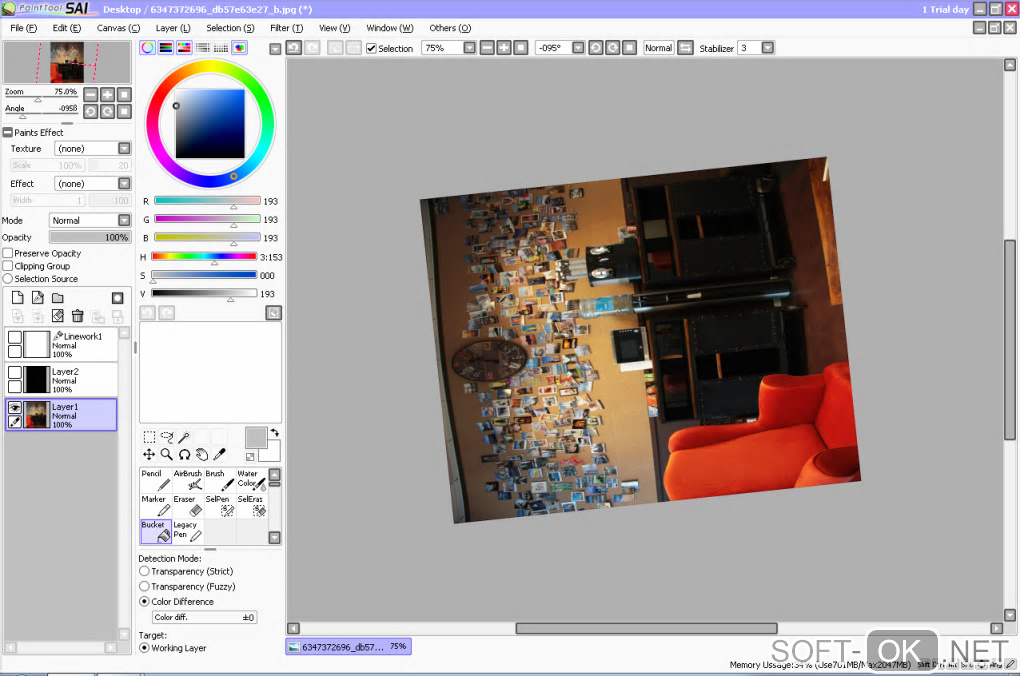Activate the hand pan tool
The image size is (1020, 676).
[202, 454]
